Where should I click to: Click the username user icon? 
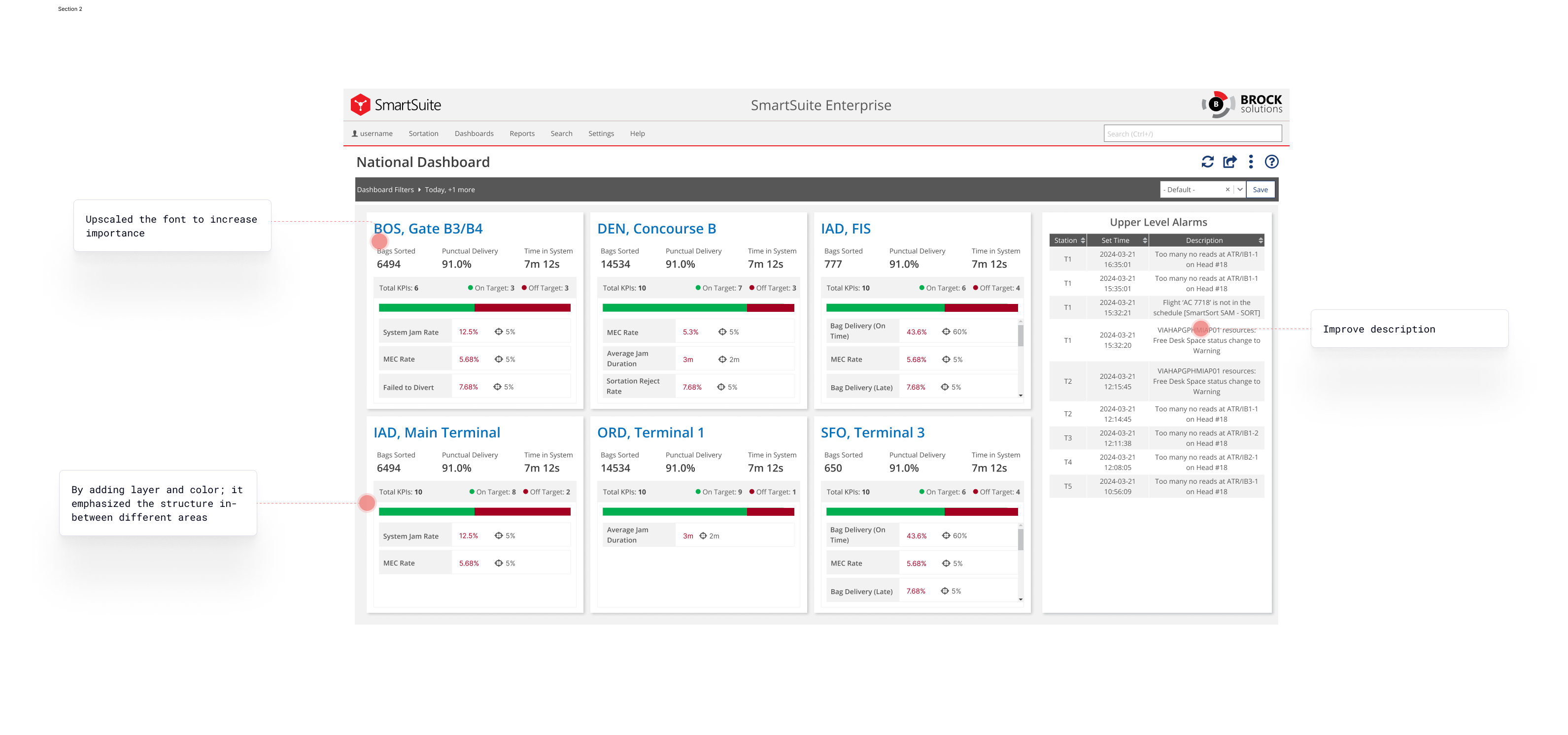(x=355, y=134)
